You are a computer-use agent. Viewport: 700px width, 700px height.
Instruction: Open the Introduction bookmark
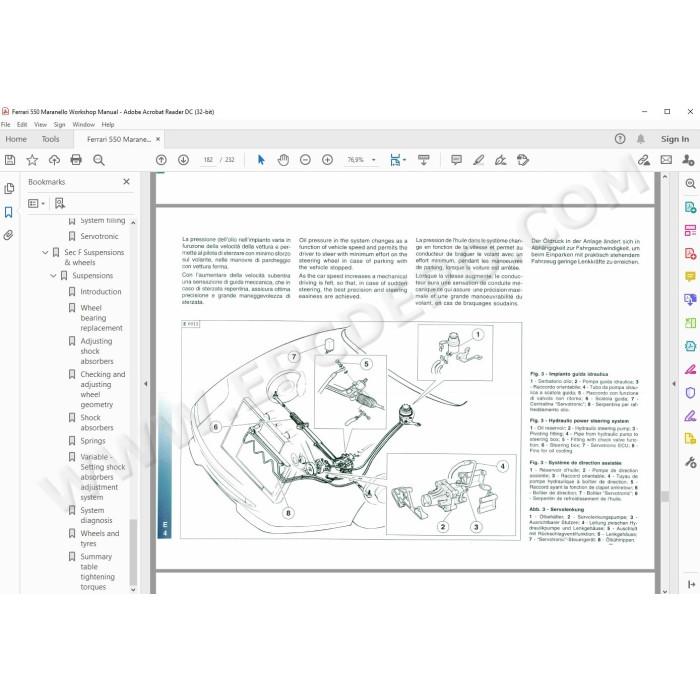pyautogui.click(x=100, y=292)
